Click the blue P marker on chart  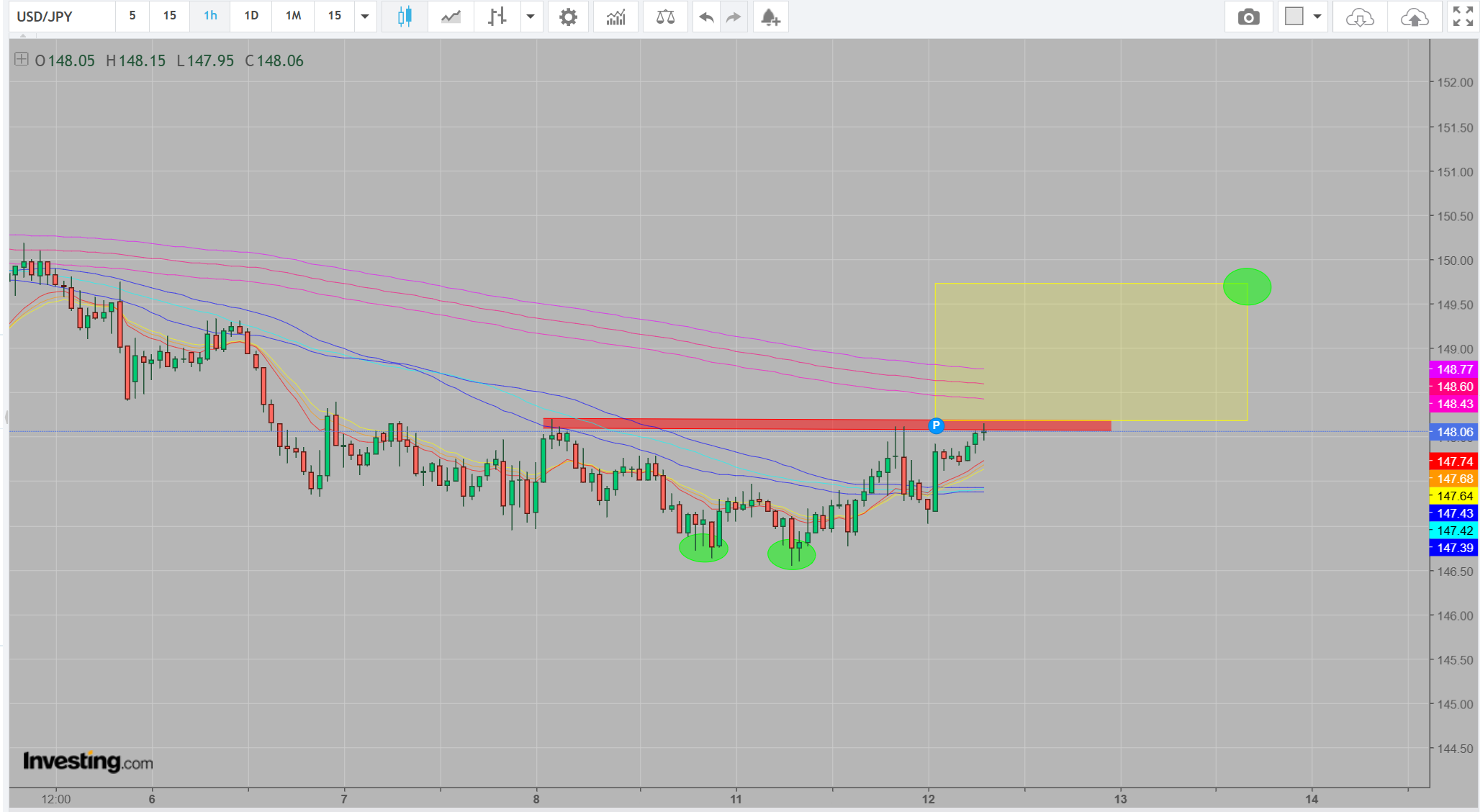936,425
